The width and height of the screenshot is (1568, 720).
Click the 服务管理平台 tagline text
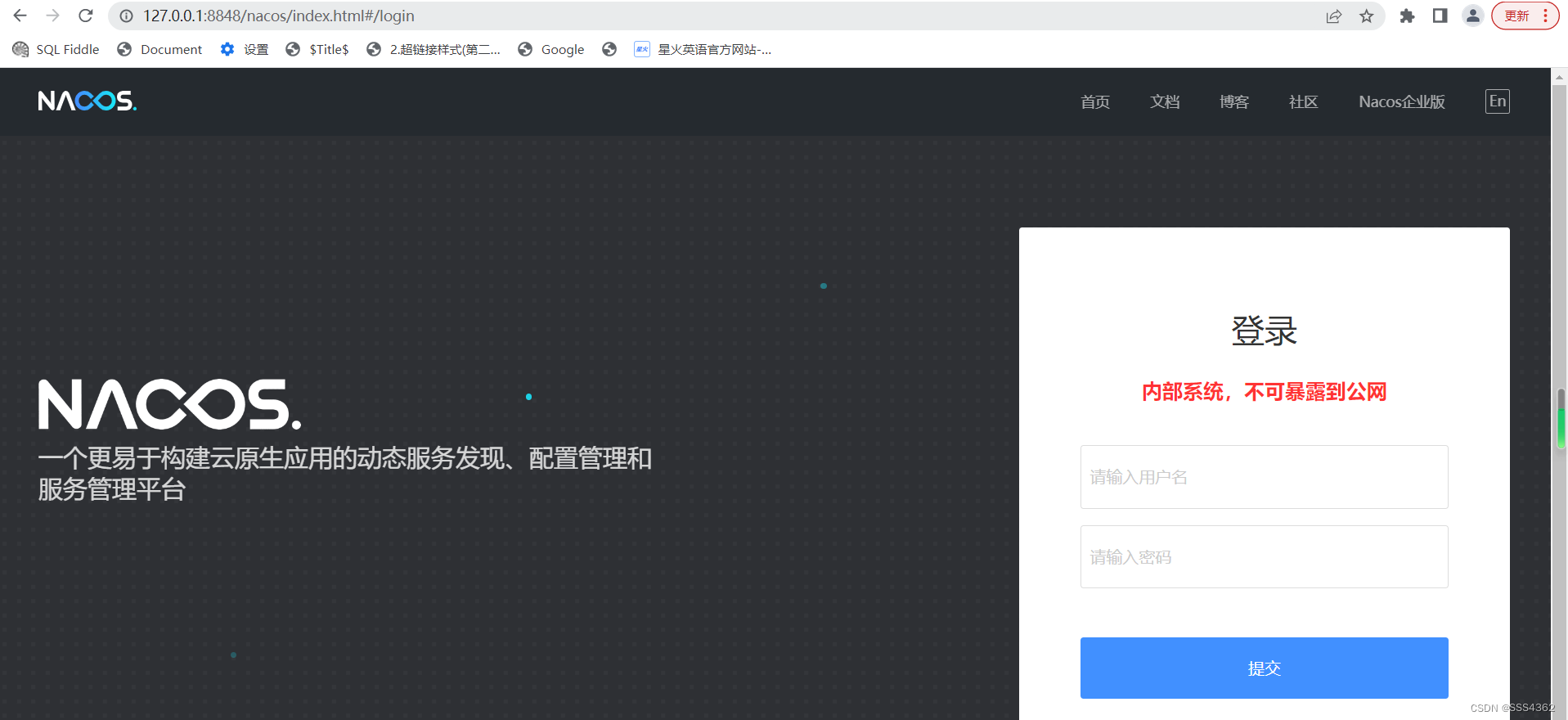click(x=112, y=489)
